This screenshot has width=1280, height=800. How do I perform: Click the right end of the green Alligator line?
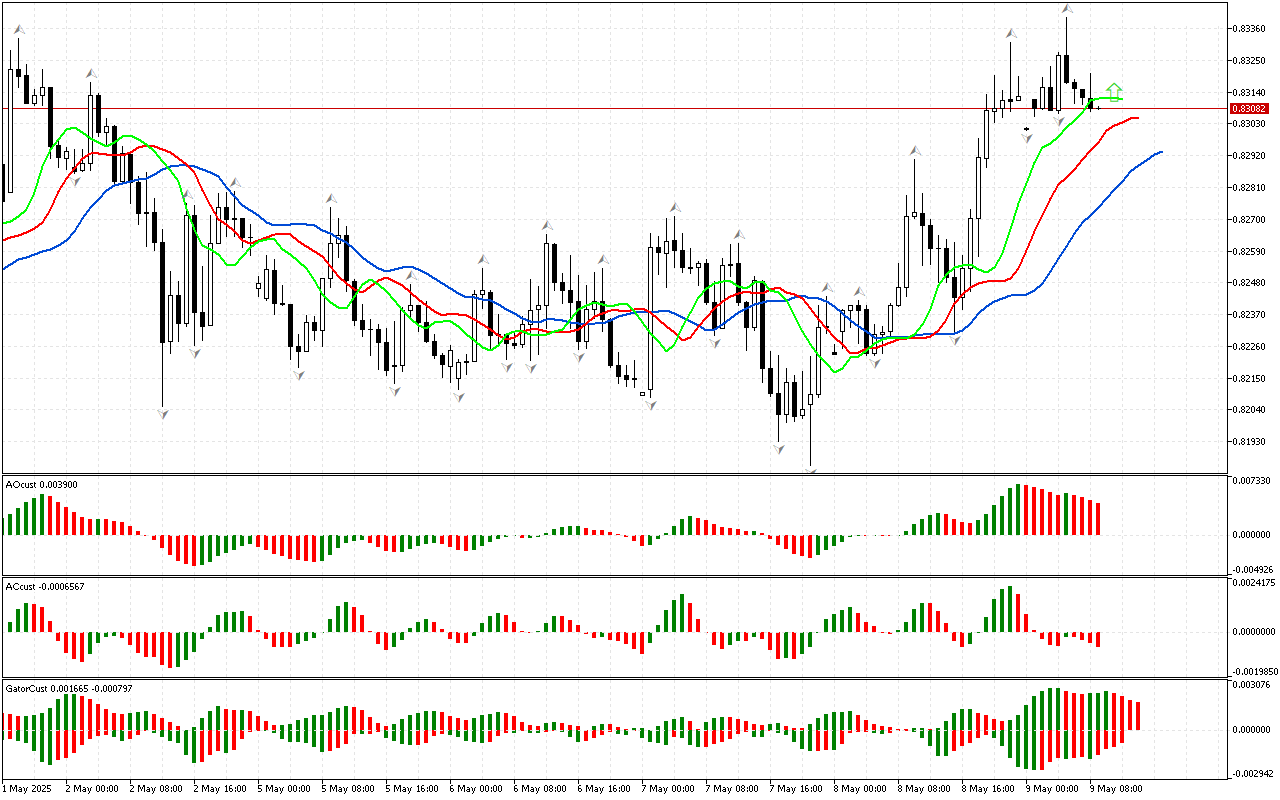click(1121, 98)
